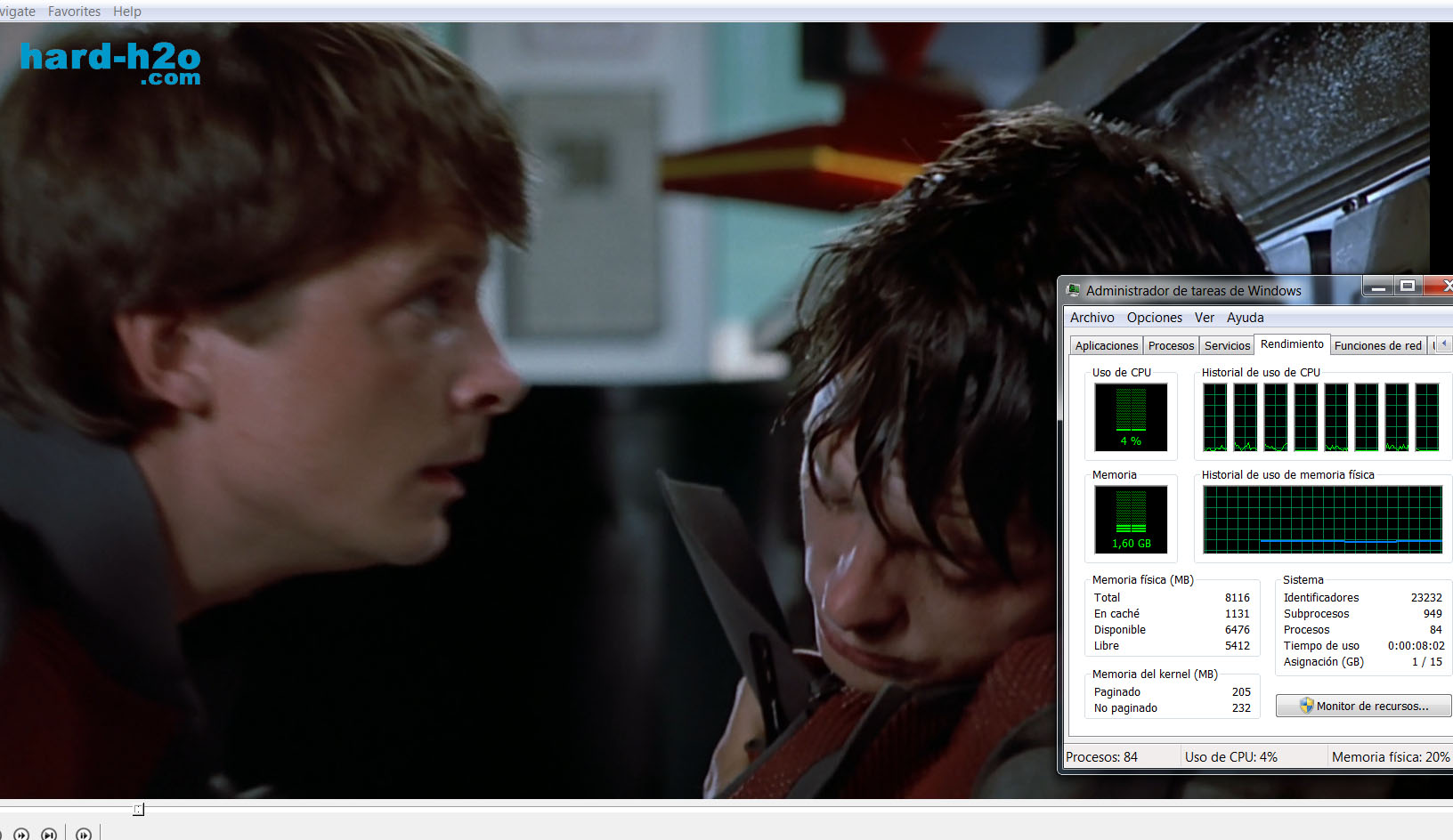Go to the Funciones de red tab
1453x840 pixels.
(1377, 346)
